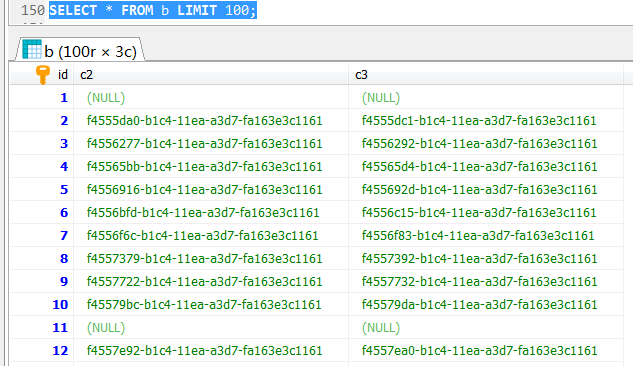Image resolution: width=633 pixels, height=366 pixels.
Task: Select id cell with value 1
Action: (42, 98)
